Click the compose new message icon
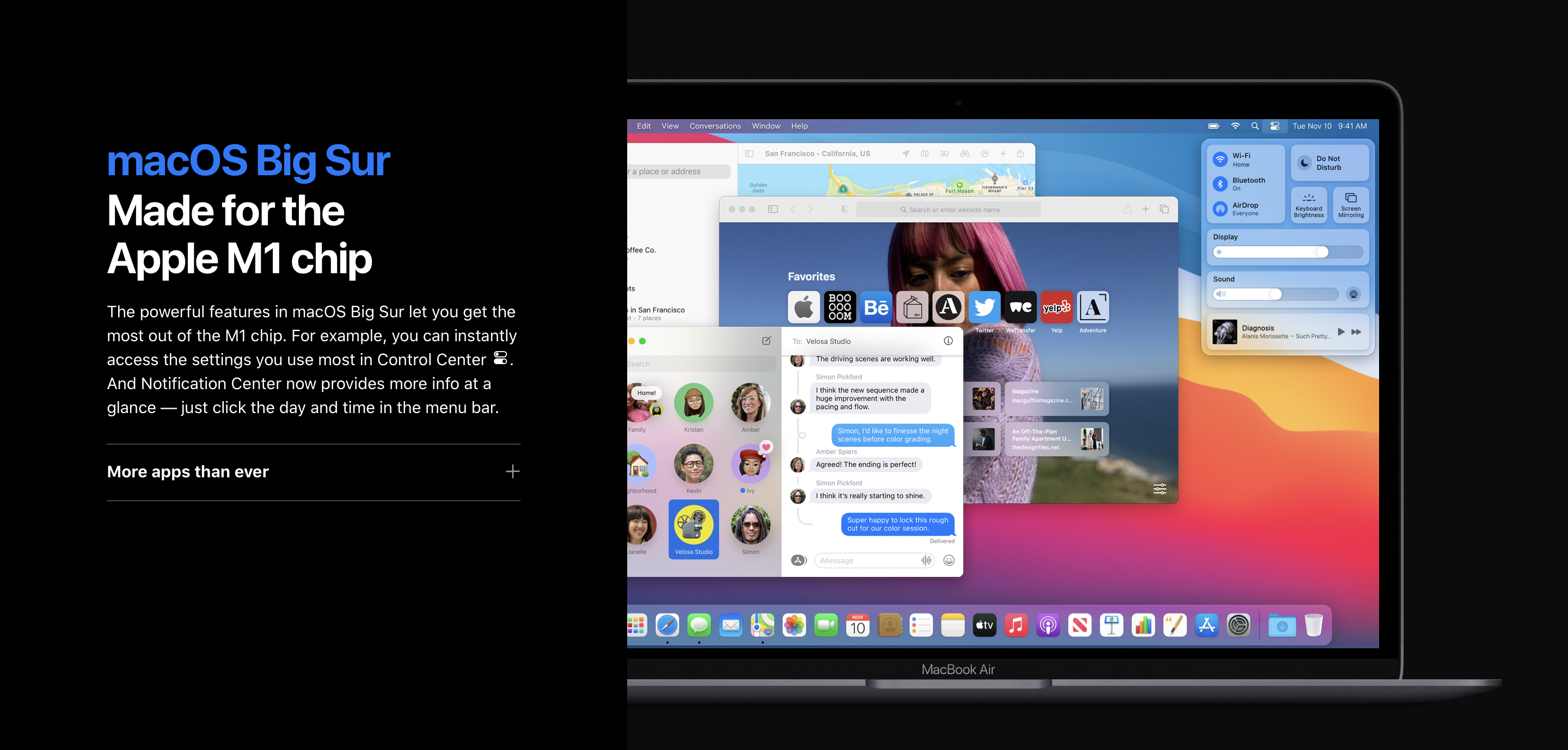This screenshot has width=1568, height=750. pyautogui.click(x=767, y=341)
